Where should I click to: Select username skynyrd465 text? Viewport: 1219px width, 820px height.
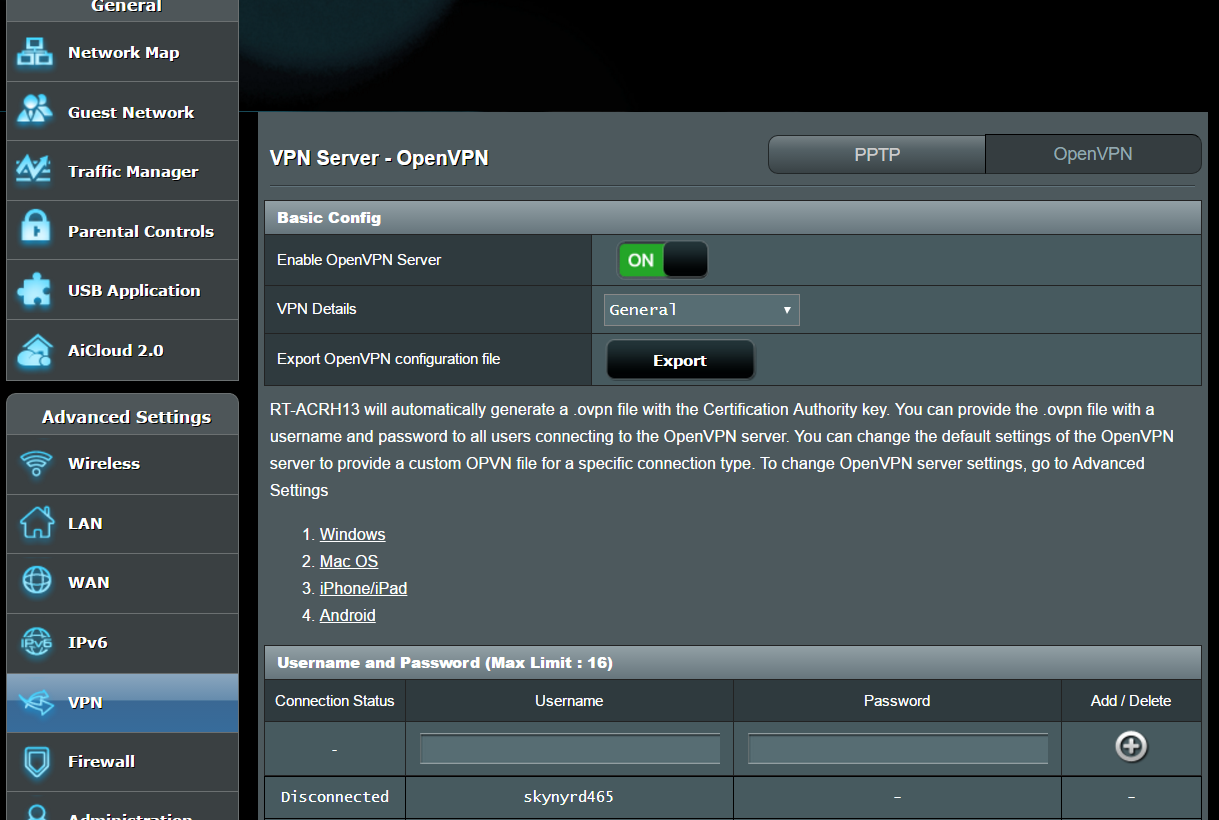tap(568, 797)
